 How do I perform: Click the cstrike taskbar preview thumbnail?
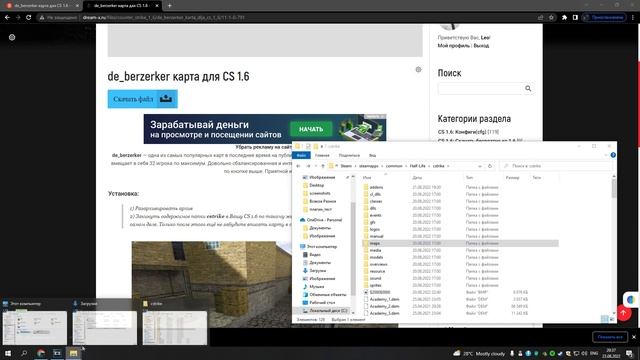(175, 327)
